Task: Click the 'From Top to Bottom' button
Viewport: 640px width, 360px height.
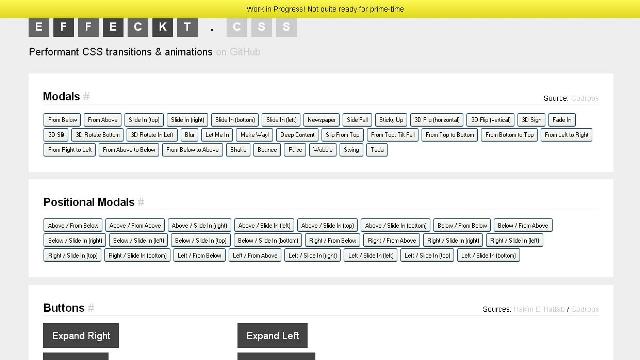Action: 449,135
